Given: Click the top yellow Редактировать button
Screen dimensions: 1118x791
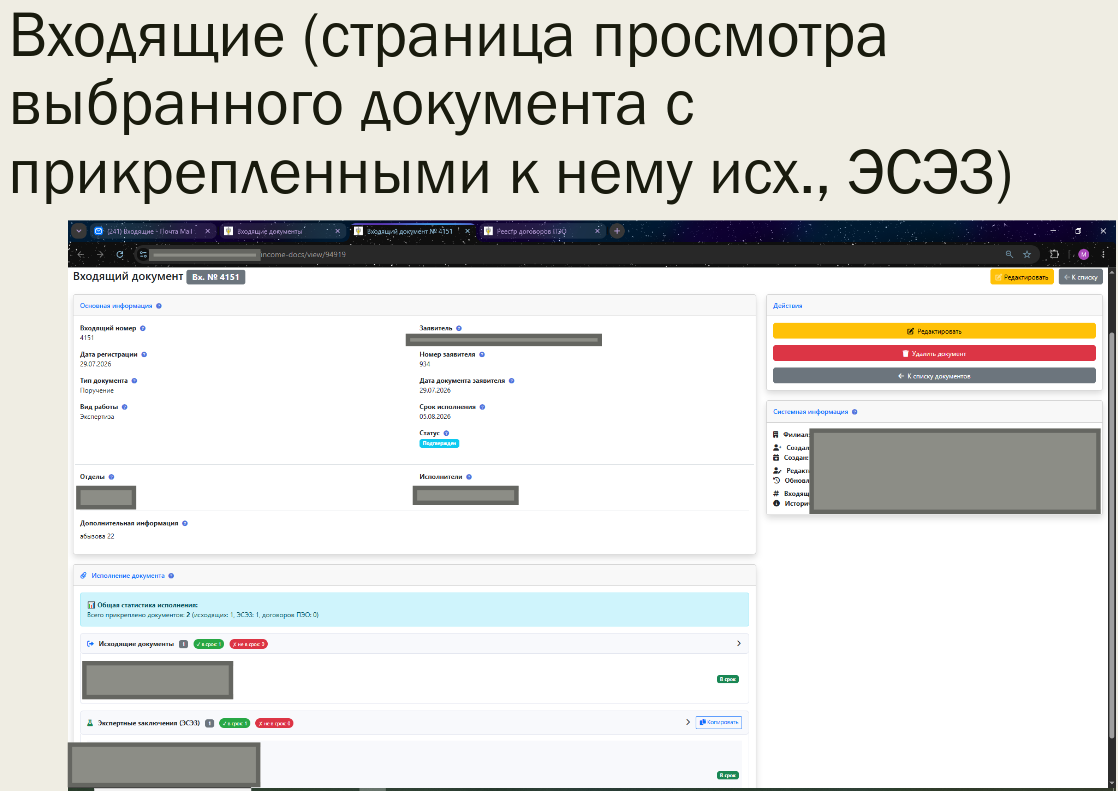Looking at the screenshot, I should pos(1022,277).
